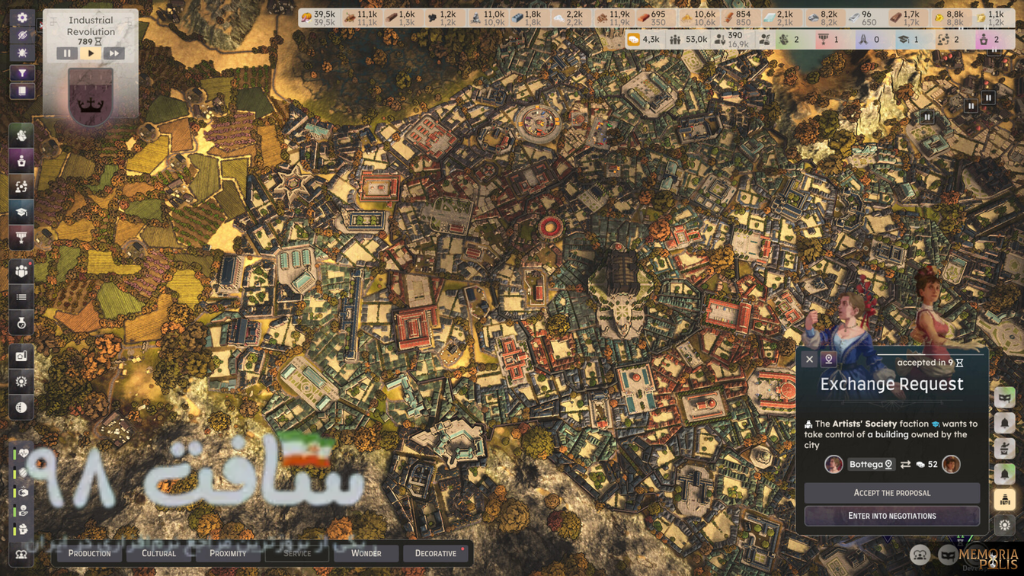Click the 4,3k coins treasury counter

pos(643,40)
